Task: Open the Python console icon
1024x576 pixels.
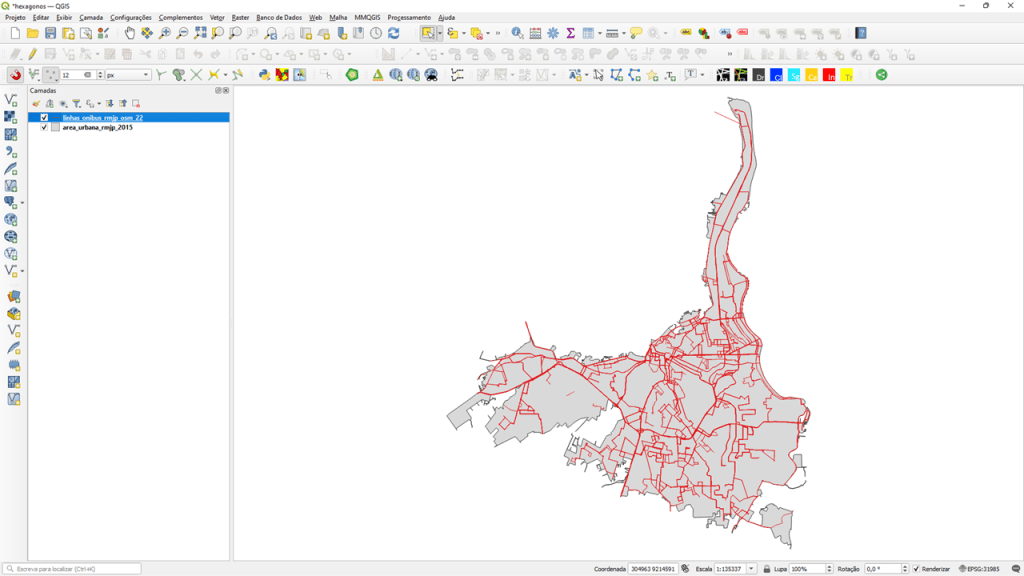Action: pyautogui.click(x=264, y=75)
